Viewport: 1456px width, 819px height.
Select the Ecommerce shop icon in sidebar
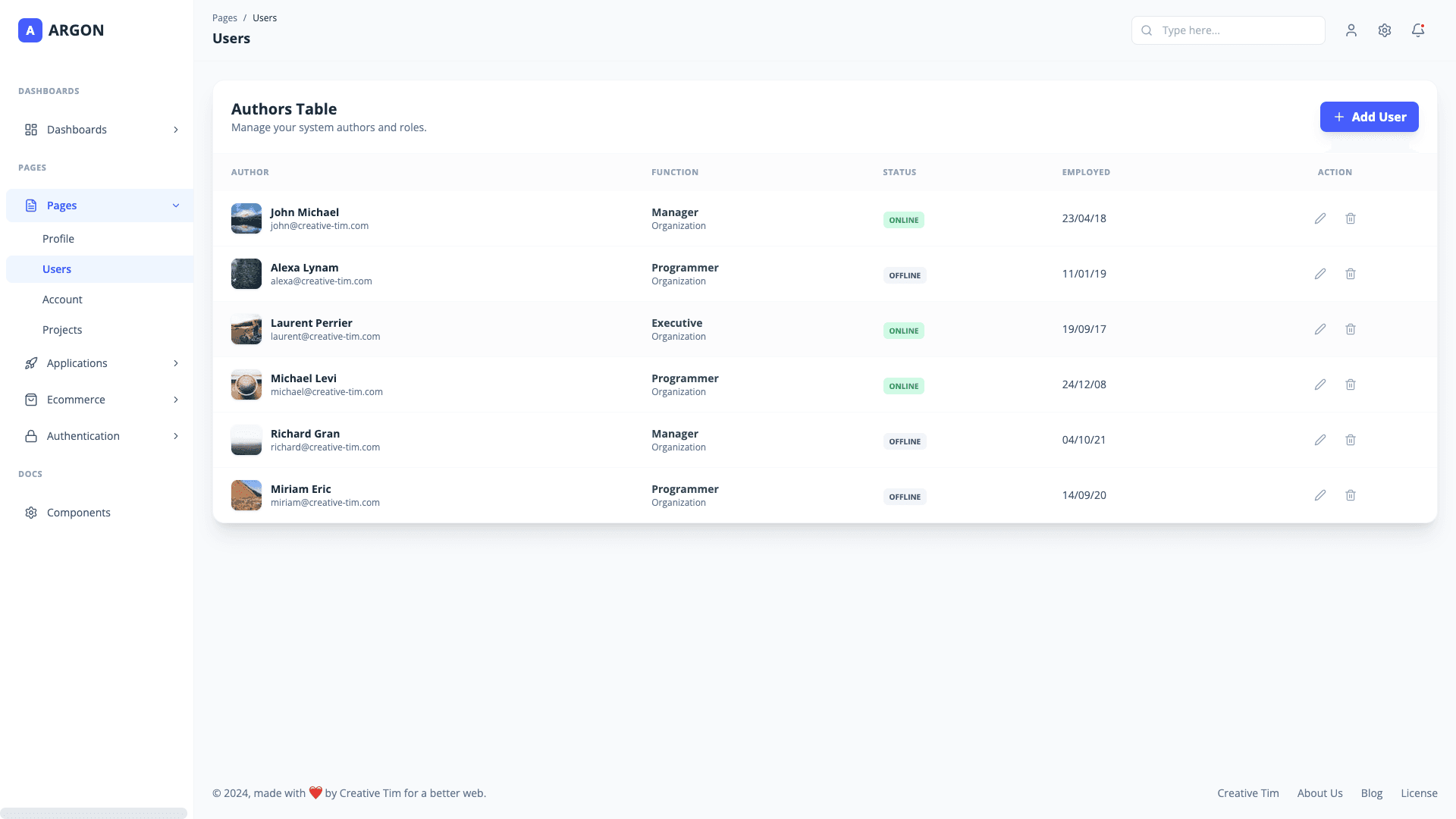(x=31, y=400)
